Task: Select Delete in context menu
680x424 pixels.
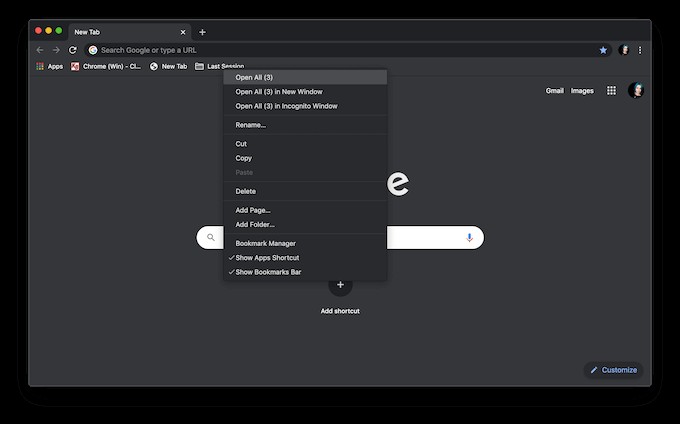Action: (305, 191)
